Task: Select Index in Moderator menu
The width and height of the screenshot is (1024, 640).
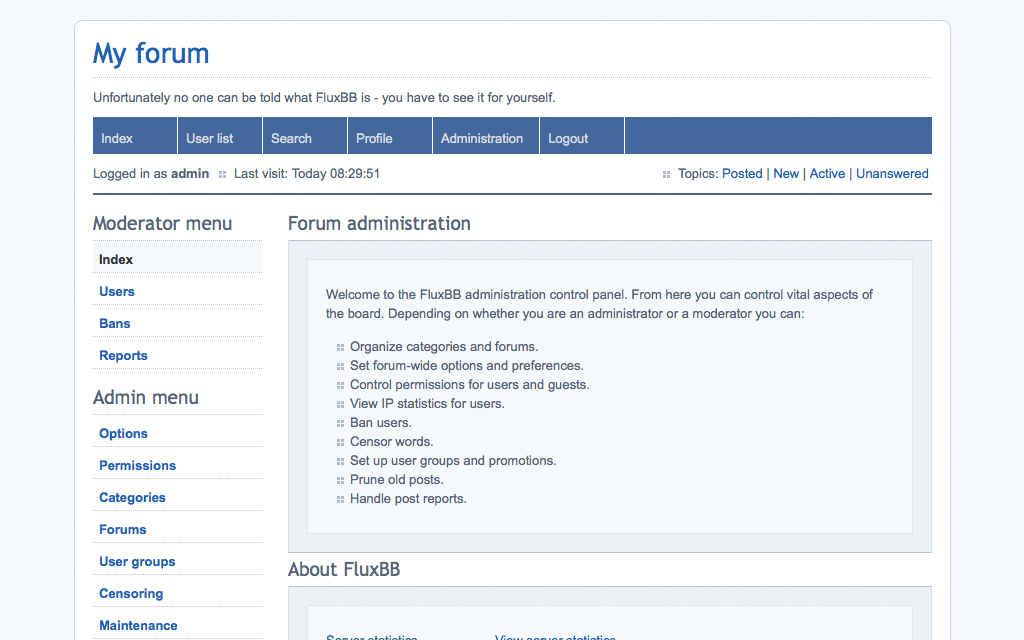Action: [116, 259]
